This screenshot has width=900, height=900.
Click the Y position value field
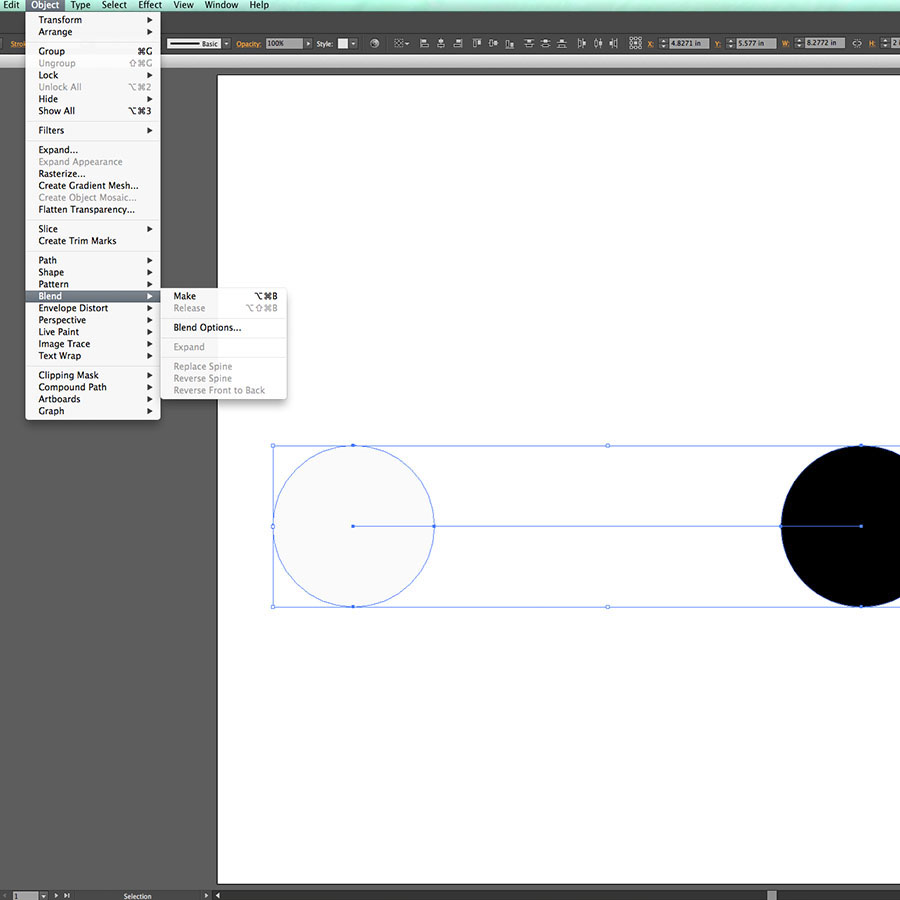[x=756, y=43]
